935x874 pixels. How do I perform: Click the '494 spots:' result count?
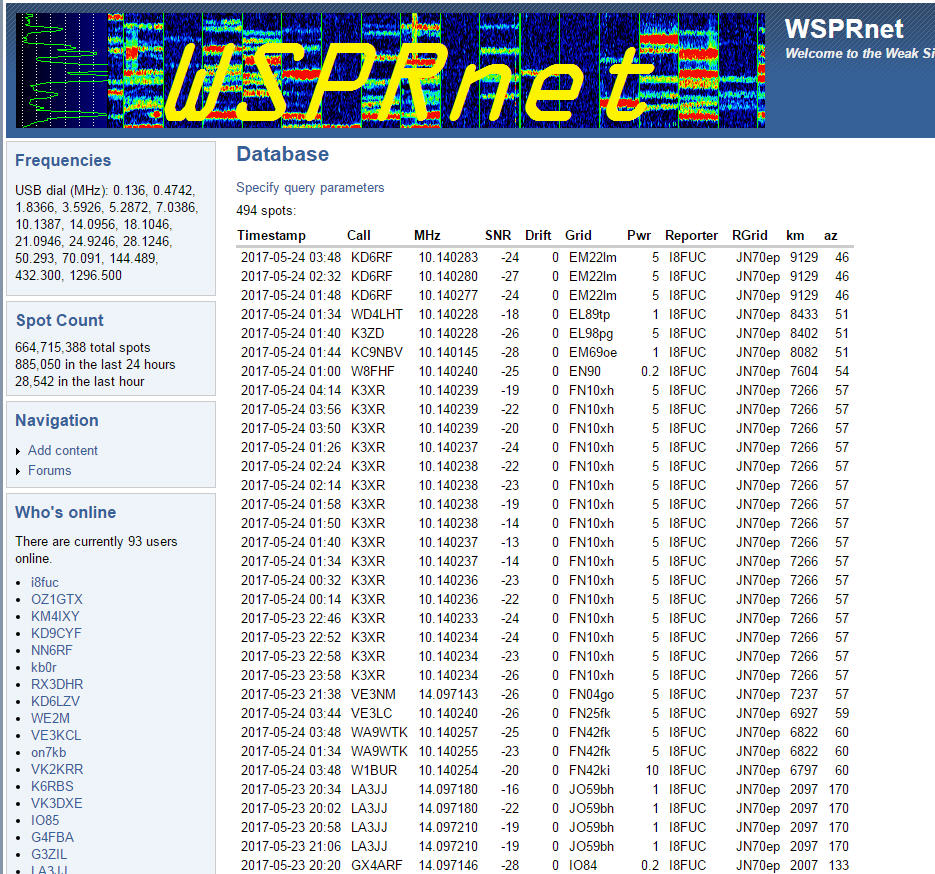[266, 210]
